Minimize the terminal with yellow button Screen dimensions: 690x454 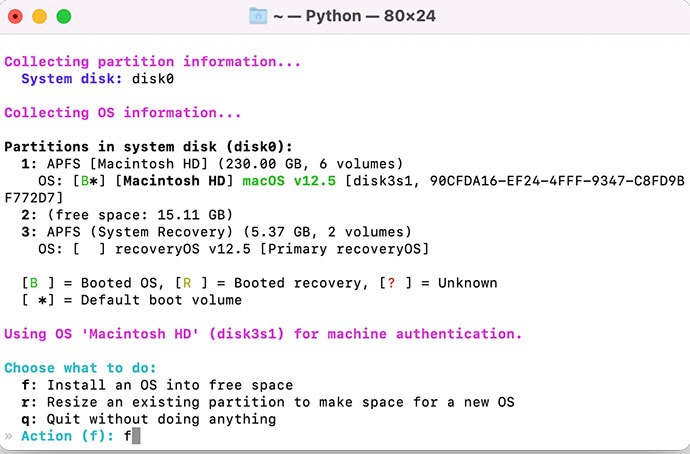tap(40, 17)
